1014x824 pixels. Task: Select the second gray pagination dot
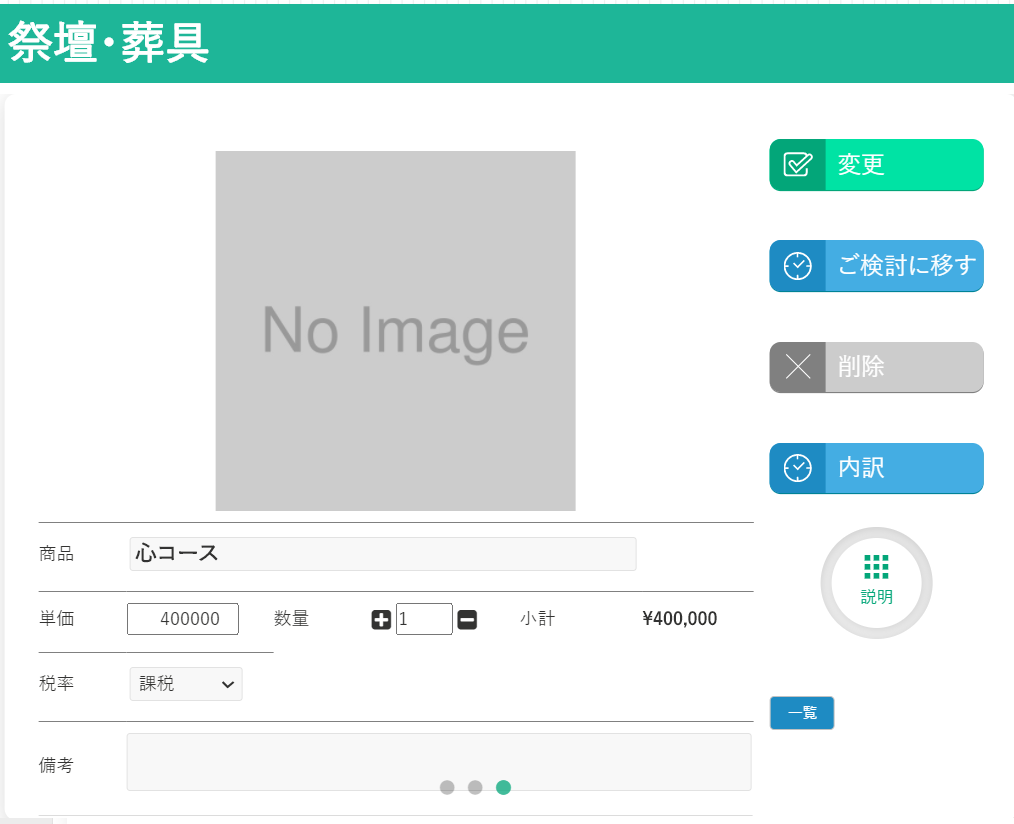pos(475,787)
